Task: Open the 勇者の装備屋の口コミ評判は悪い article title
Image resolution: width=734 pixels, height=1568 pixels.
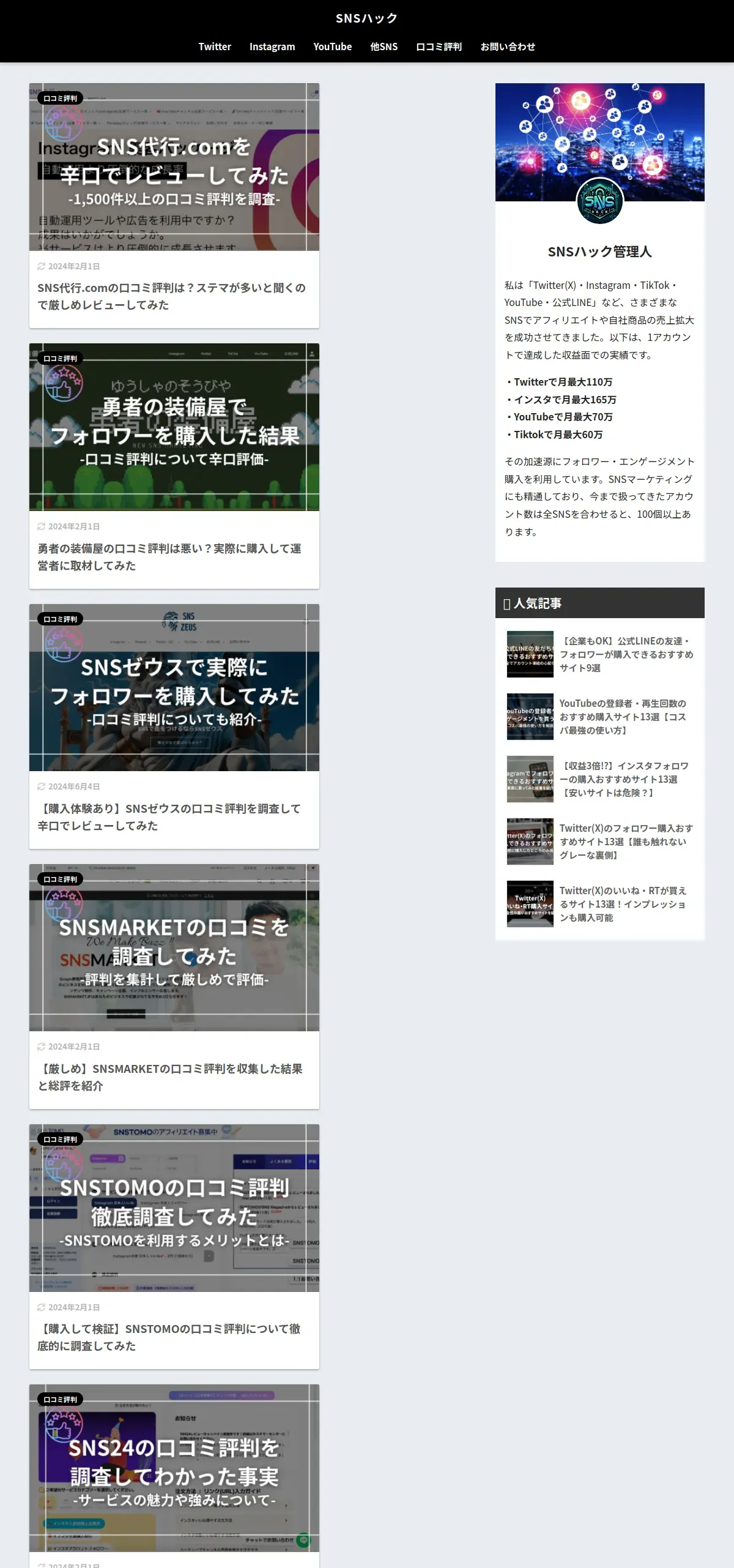Action: click(x=169, y=557)
